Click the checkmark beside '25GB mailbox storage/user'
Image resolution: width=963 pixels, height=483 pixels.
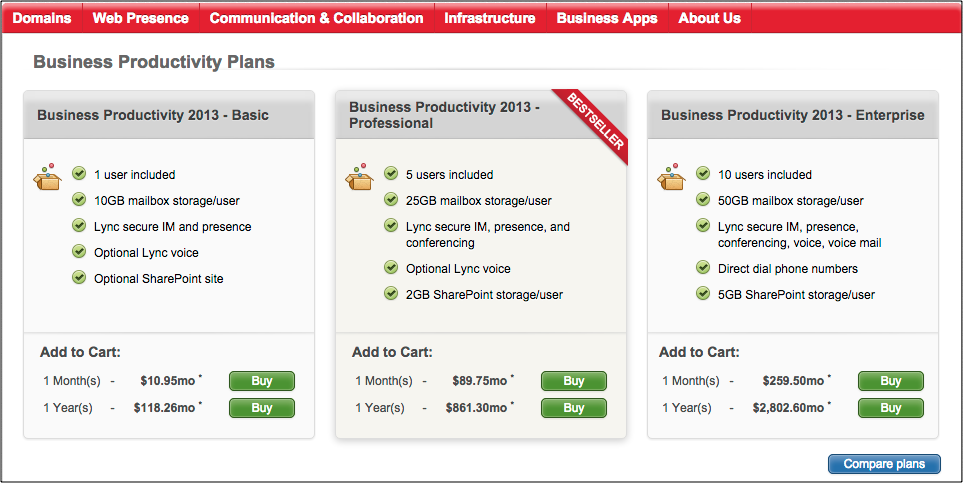coord(391,200)
